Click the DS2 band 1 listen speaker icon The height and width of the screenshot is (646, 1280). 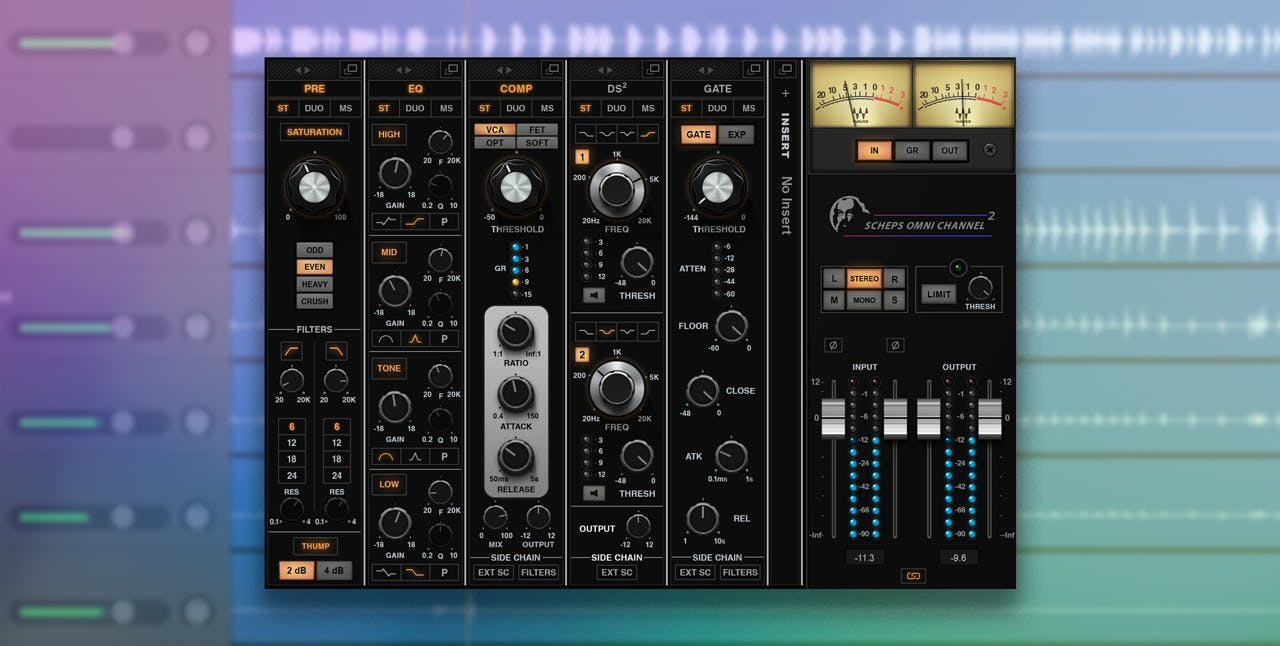coord(594,295)
